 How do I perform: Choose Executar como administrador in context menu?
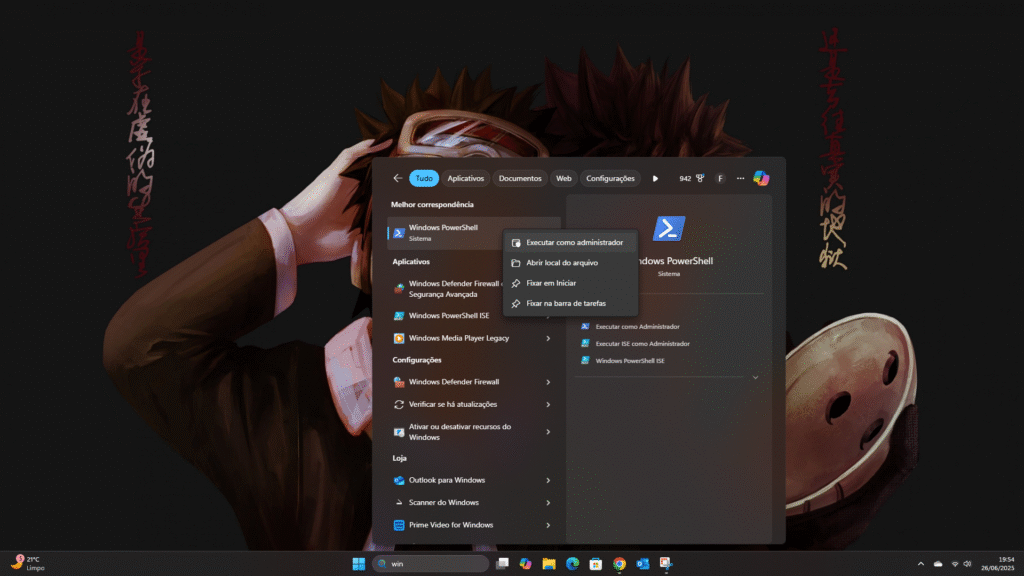click(570, 242)
